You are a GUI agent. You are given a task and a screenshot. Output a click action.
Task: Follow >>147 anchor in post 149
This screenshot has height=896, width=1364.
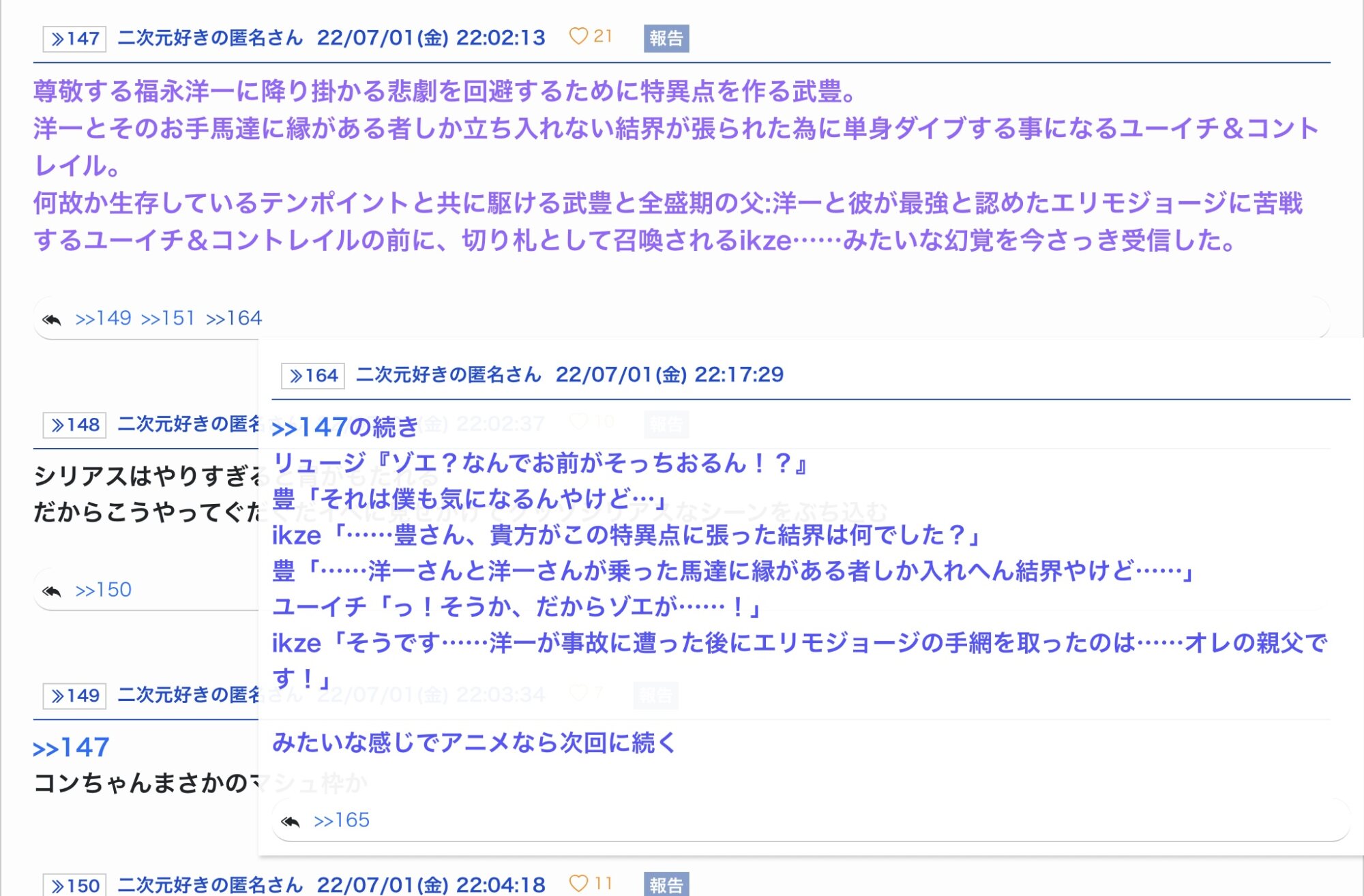click(x=71, y=748)
